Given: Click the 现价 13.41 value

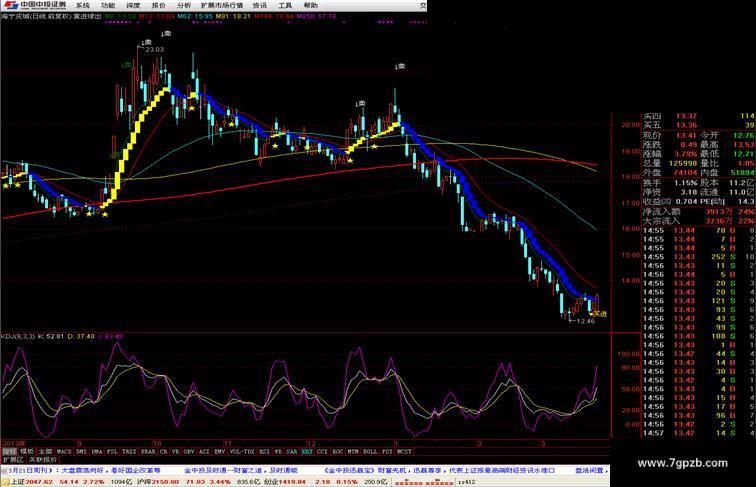Looking at the screenshot, I should pyautogui.click(x=685, y=135).
